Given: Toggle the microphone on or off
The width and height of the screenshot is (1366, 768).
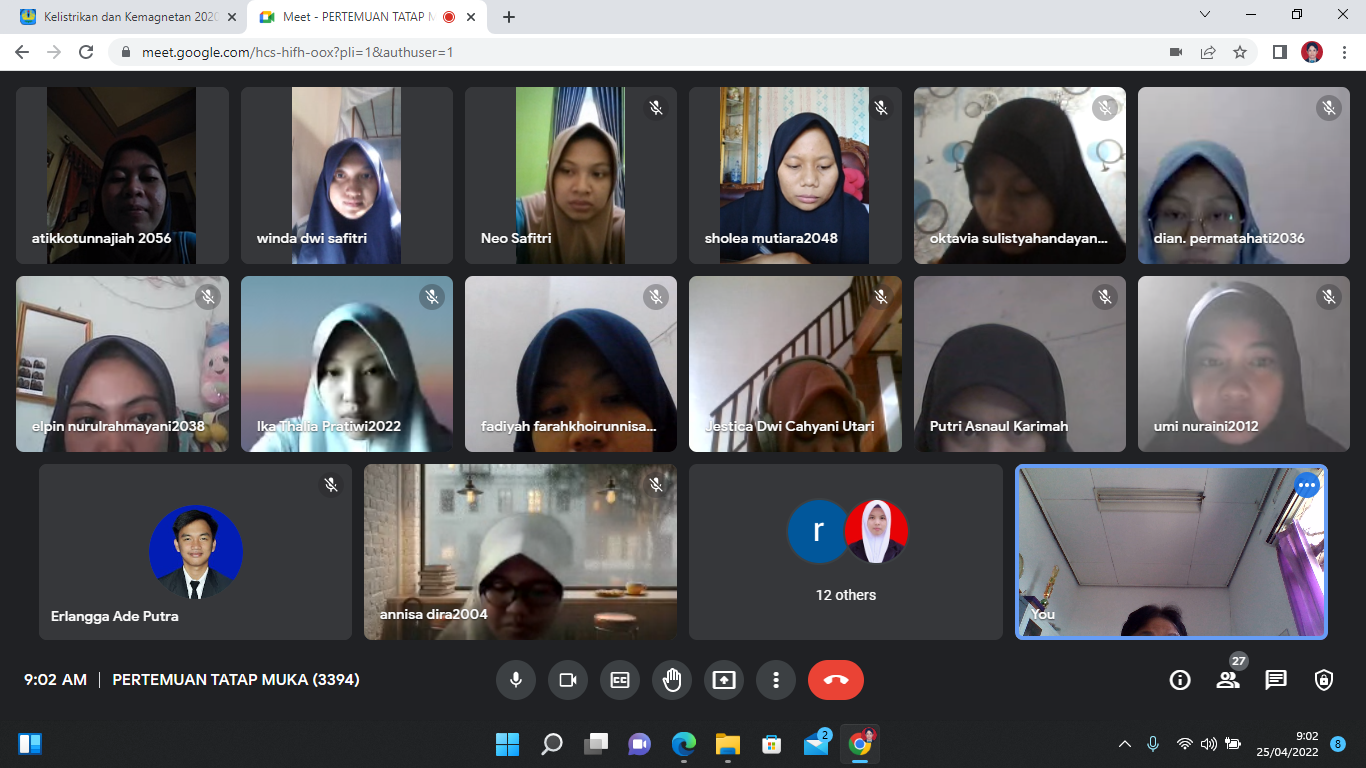Looking at the screenshot, I should pos(516,680).
